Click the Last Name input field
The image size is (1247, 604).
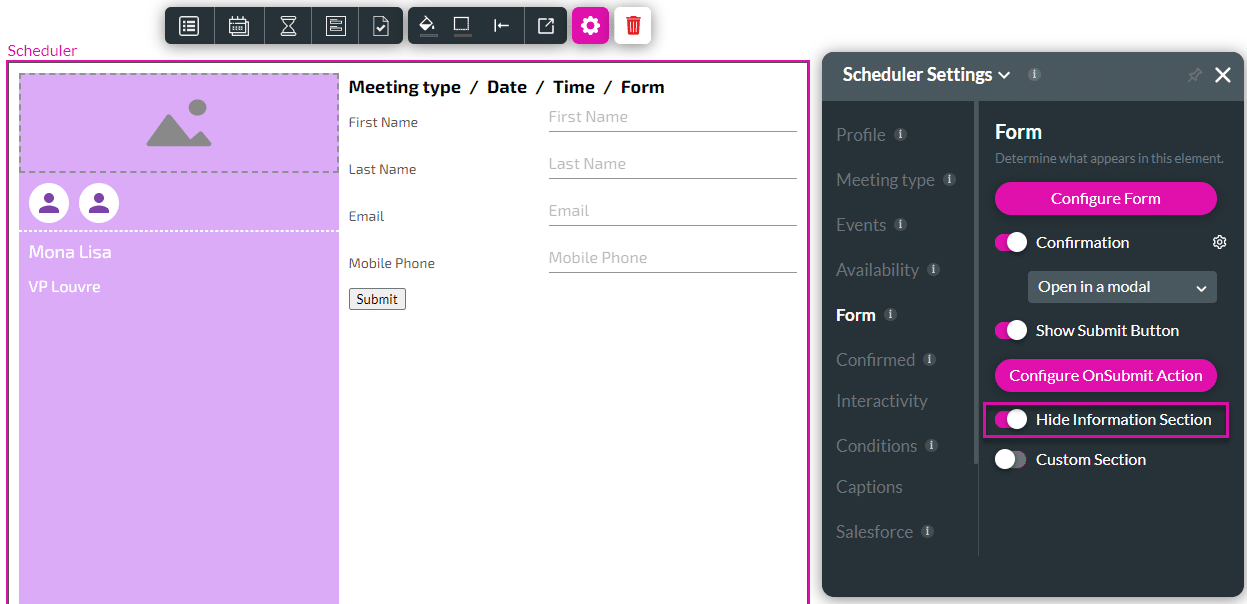coord(672,164)
